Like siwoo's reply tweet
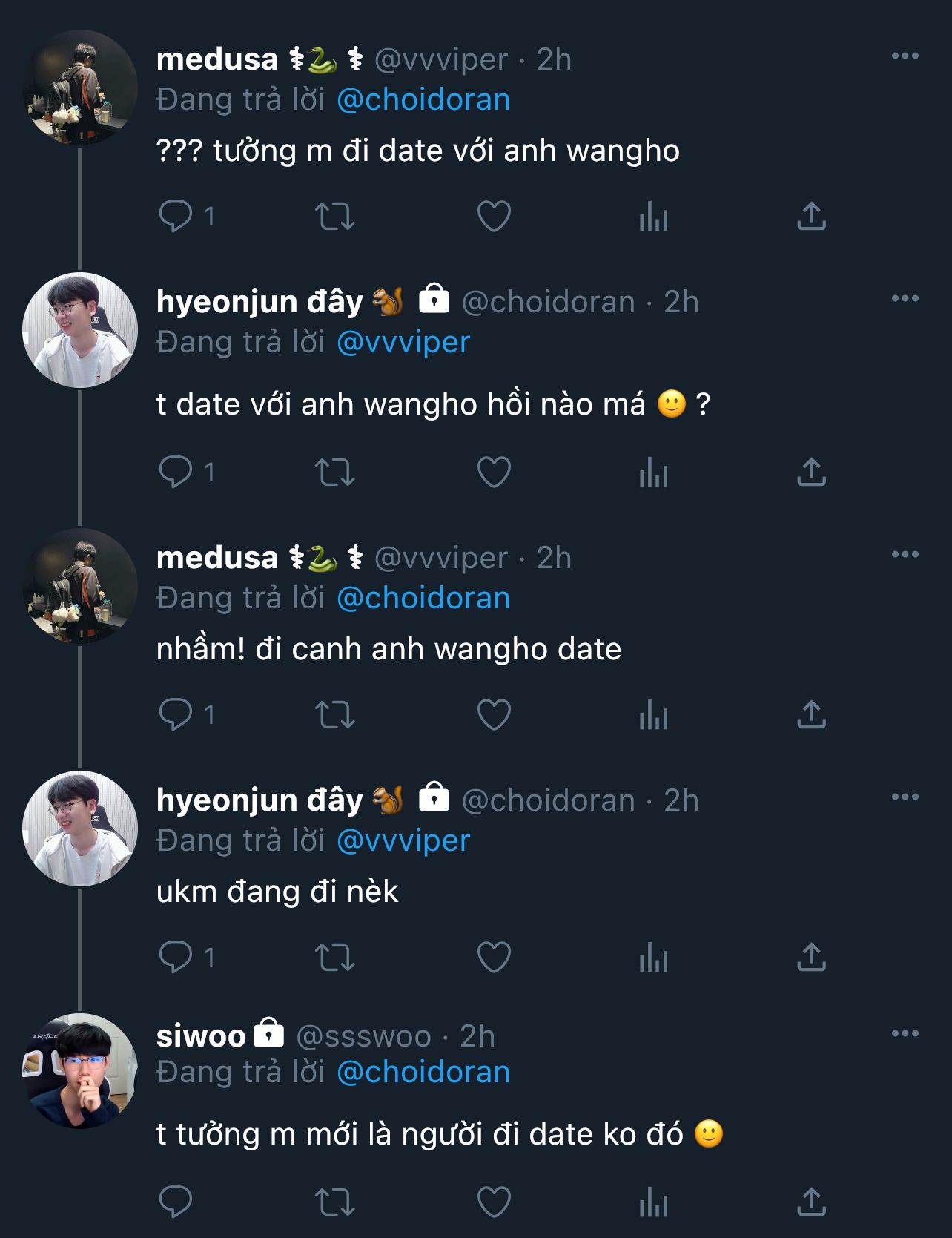Screen dimensions: 952x1238 point(494,1202)
